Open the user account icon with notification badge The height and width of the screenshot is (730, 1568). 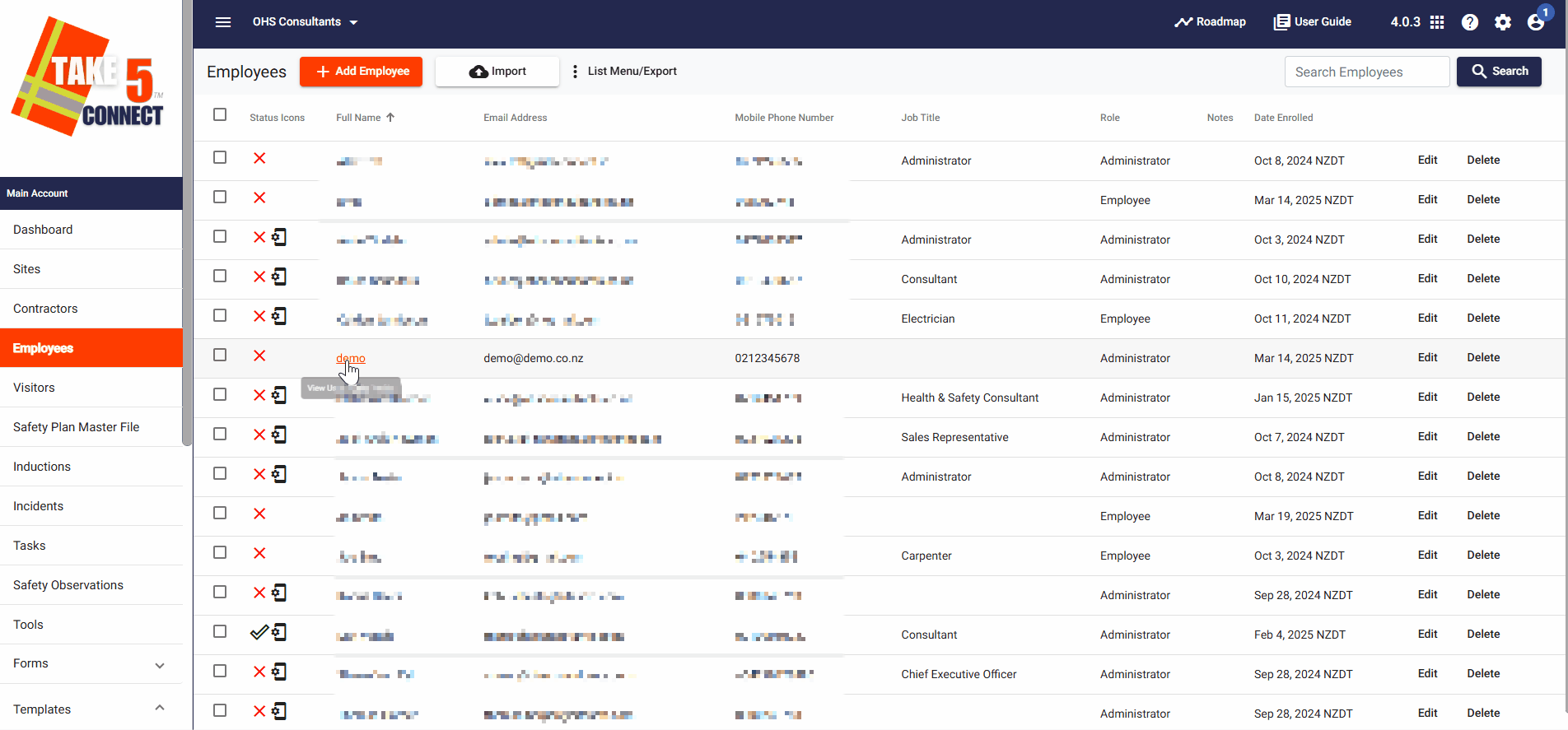coord(1537,21)
